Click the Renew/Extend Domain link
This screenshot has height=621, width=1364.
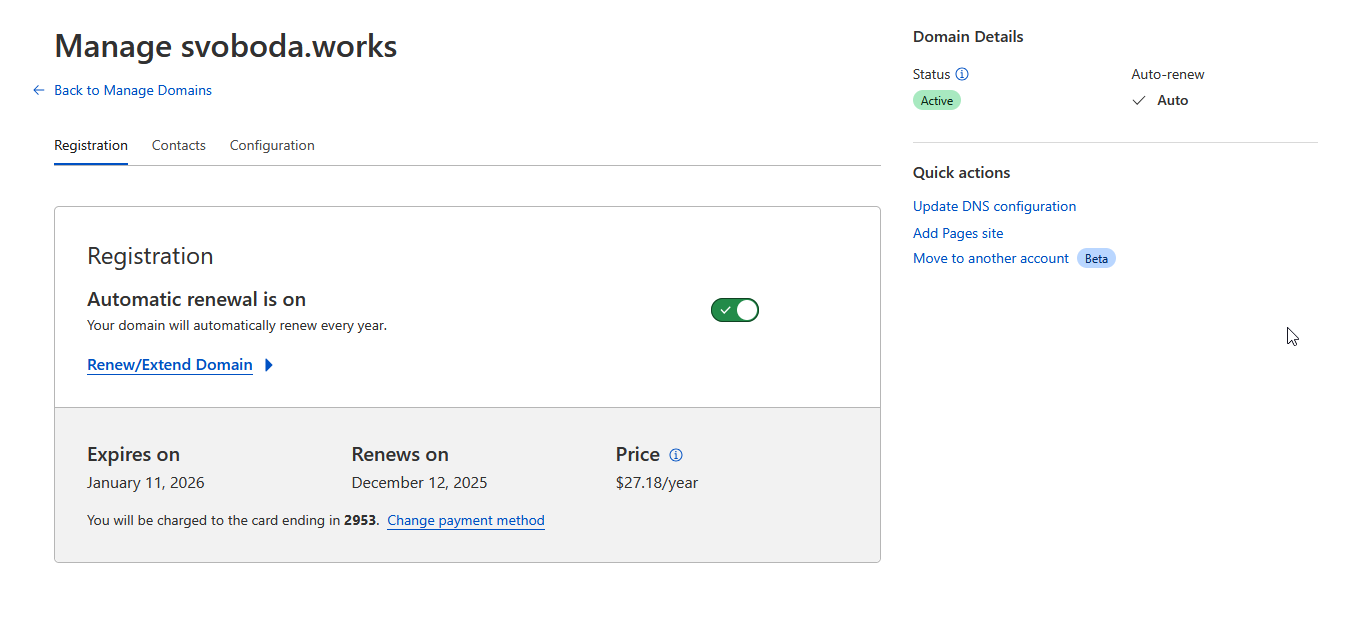(x=170, y=365)
